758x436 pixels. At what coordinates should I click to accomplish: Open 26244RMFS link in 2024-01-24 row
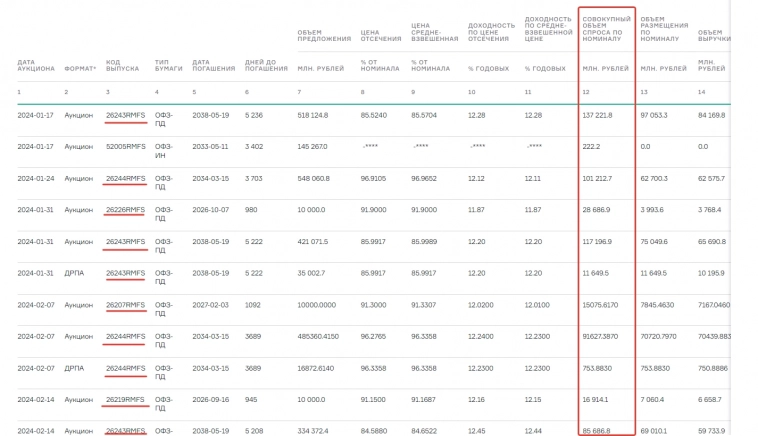[x=125, y=178]
